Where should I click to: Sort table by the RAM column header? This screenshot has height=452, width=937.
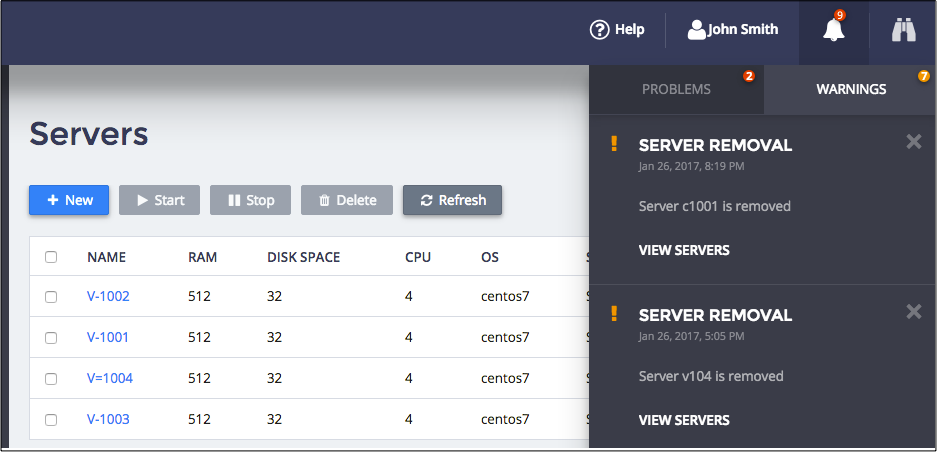click(x=201, y=257)
